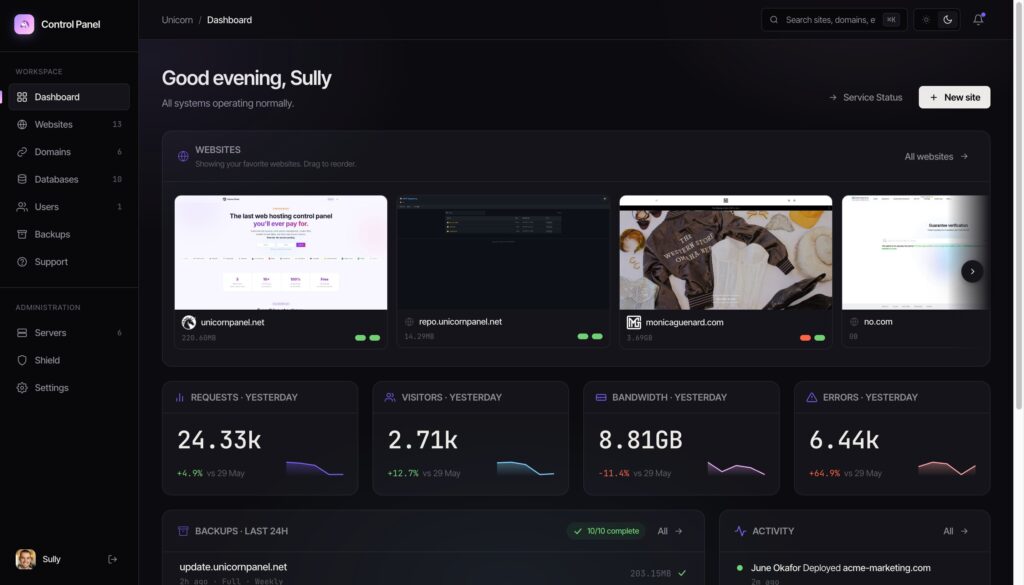Open All backups link
Viewport: 1024px width, 585px height.
[x=669, y=531]
